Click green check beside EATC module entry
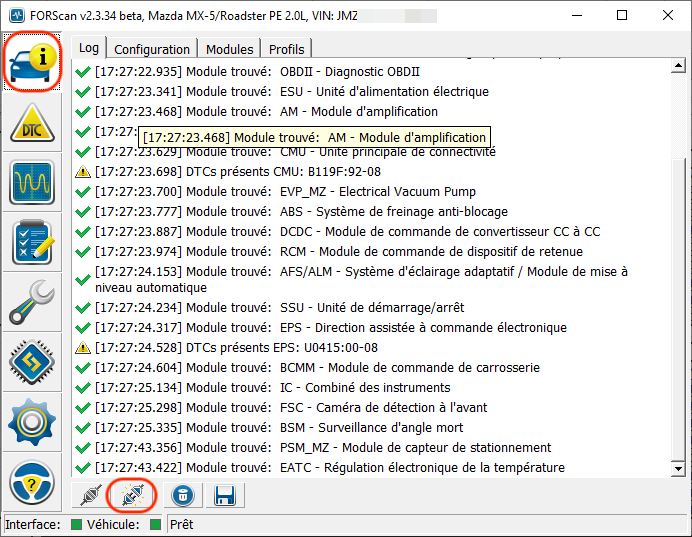The height and width of the screenshot is (537, 692). [83, 467]
